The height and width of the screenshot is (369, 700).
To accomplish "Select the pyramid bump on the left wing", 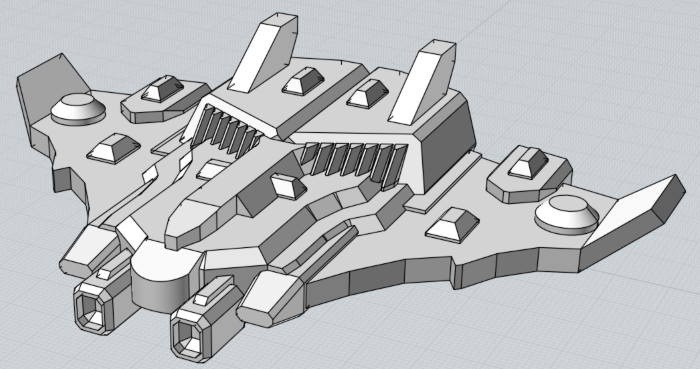I will (x=114, y=148).
